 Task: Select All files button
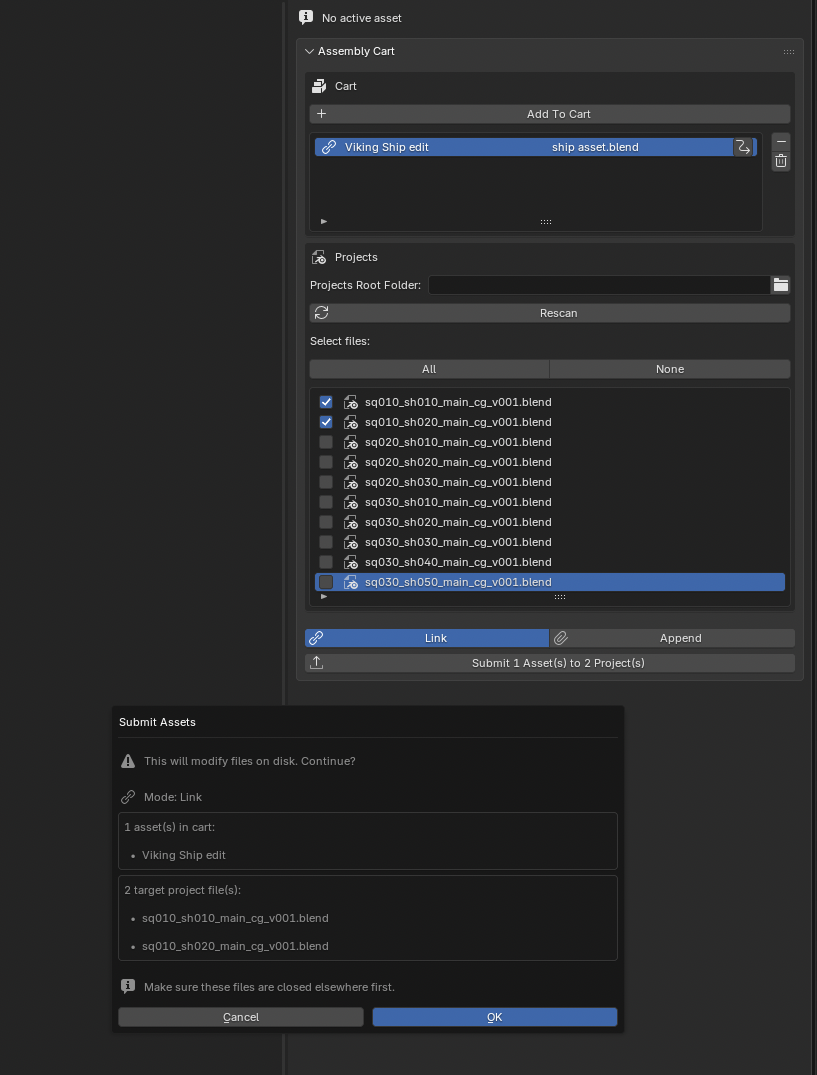(x=429, y=369)
